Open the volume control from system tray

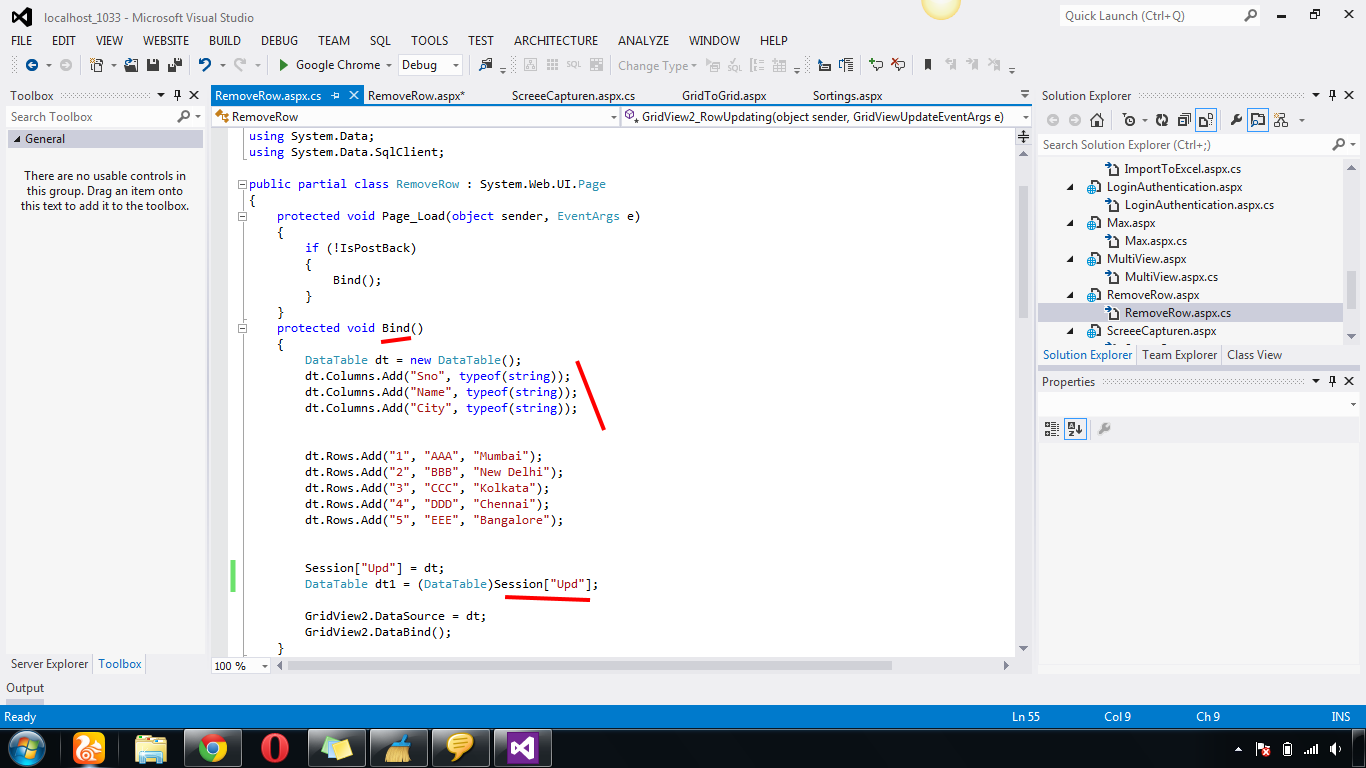pos(1335,749)
